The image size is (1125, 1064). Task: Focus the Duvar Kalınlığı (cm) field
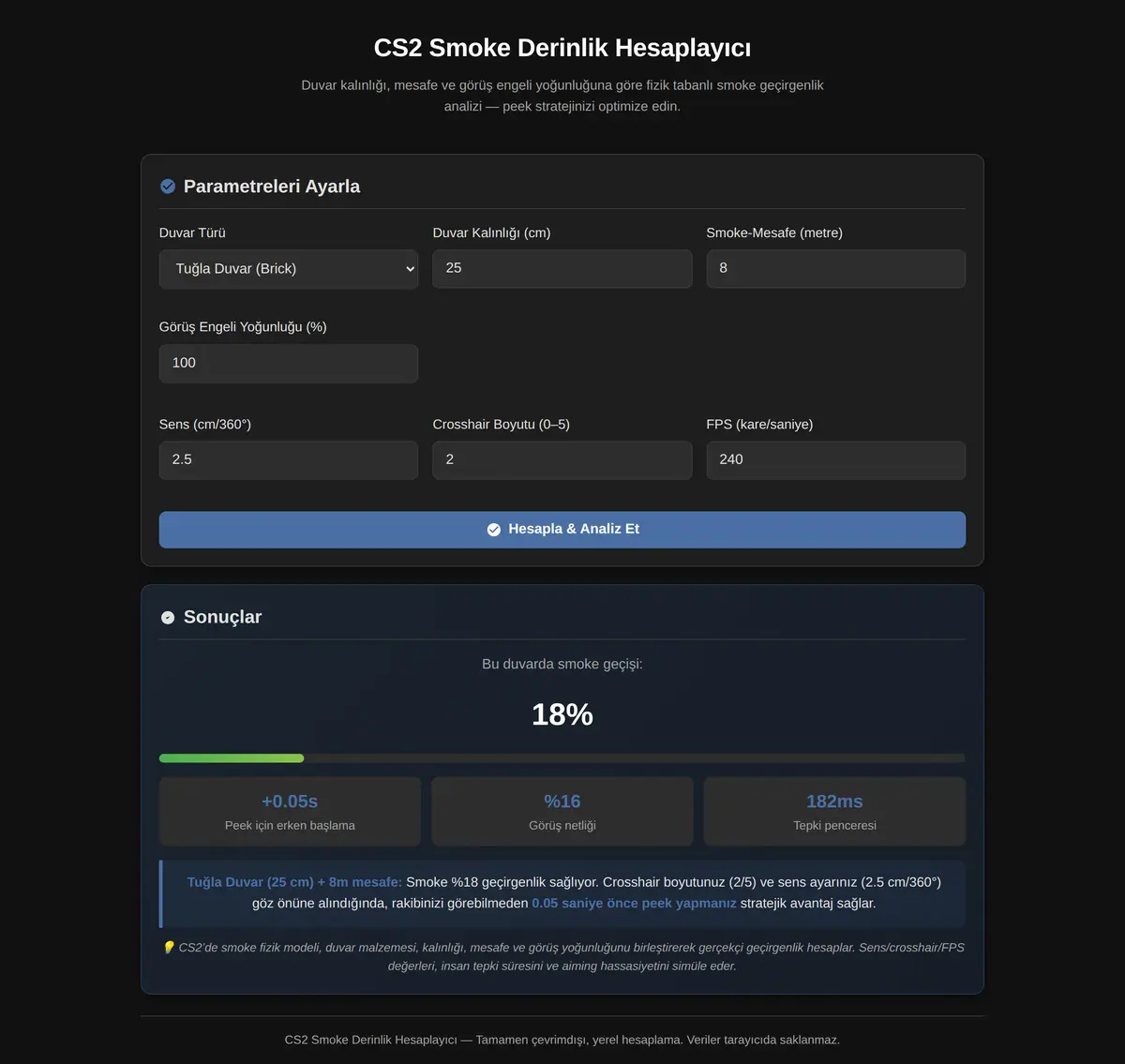pyautogui.click(x=562, y=269)
